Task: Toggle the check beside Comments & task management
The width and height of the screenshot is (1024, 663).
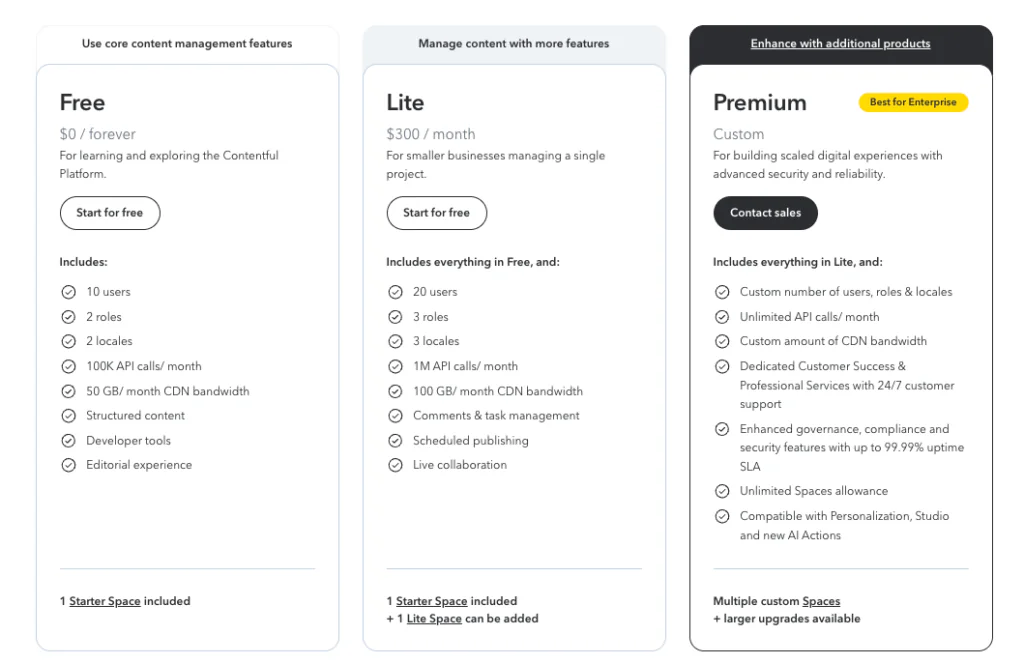Action: coord(396,415)
